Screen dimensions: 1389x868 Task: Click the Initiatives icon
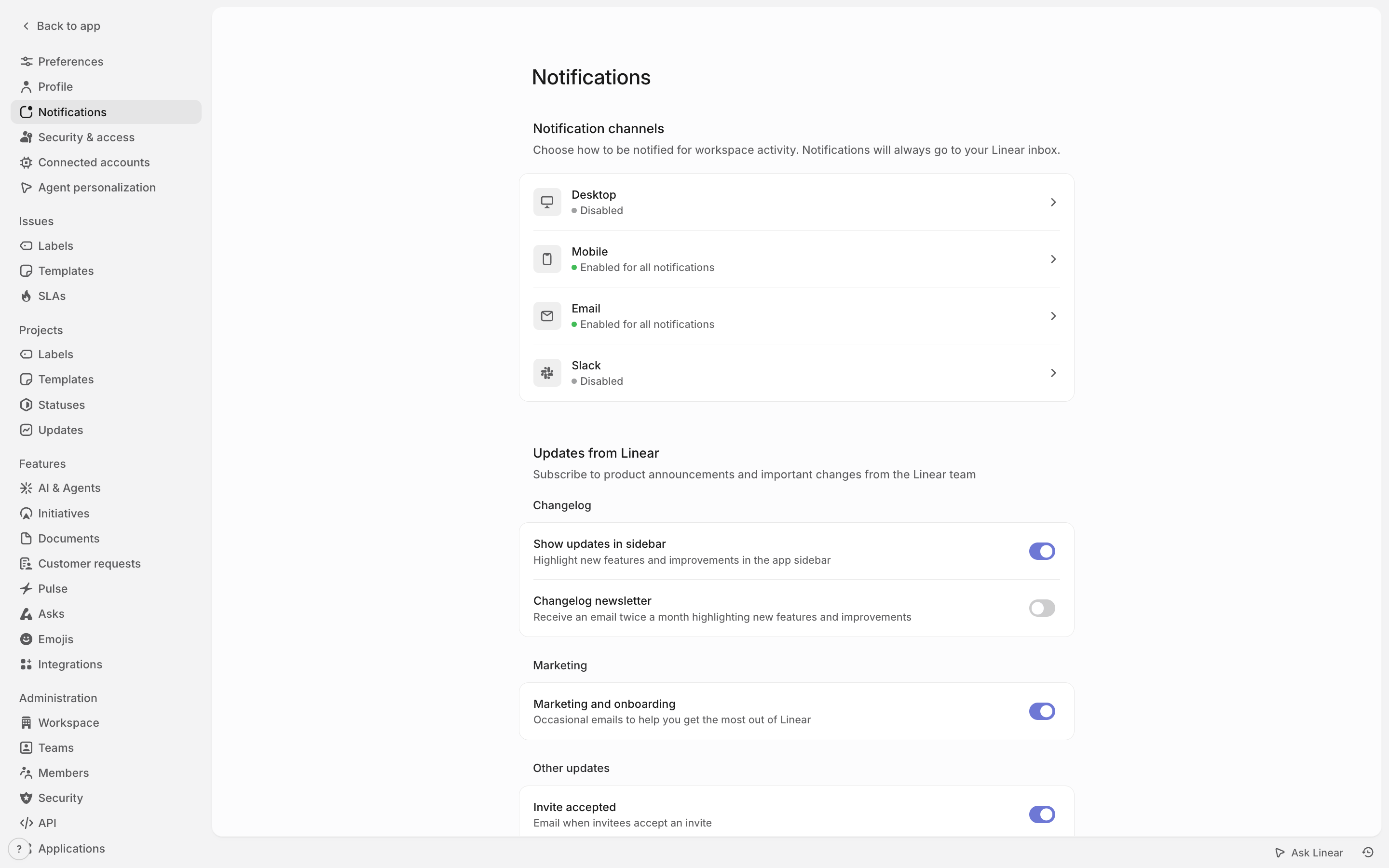click(26, 513)
